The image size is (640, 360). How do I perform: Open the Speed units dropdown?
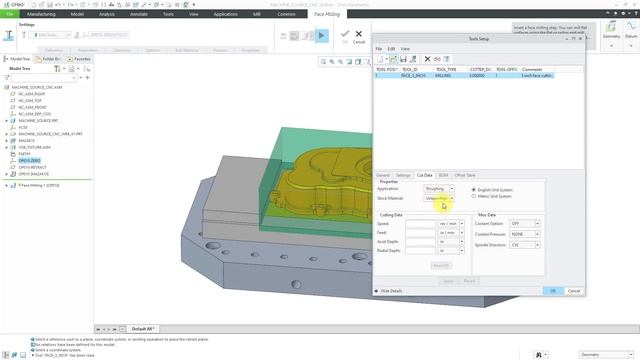[462, 224]
